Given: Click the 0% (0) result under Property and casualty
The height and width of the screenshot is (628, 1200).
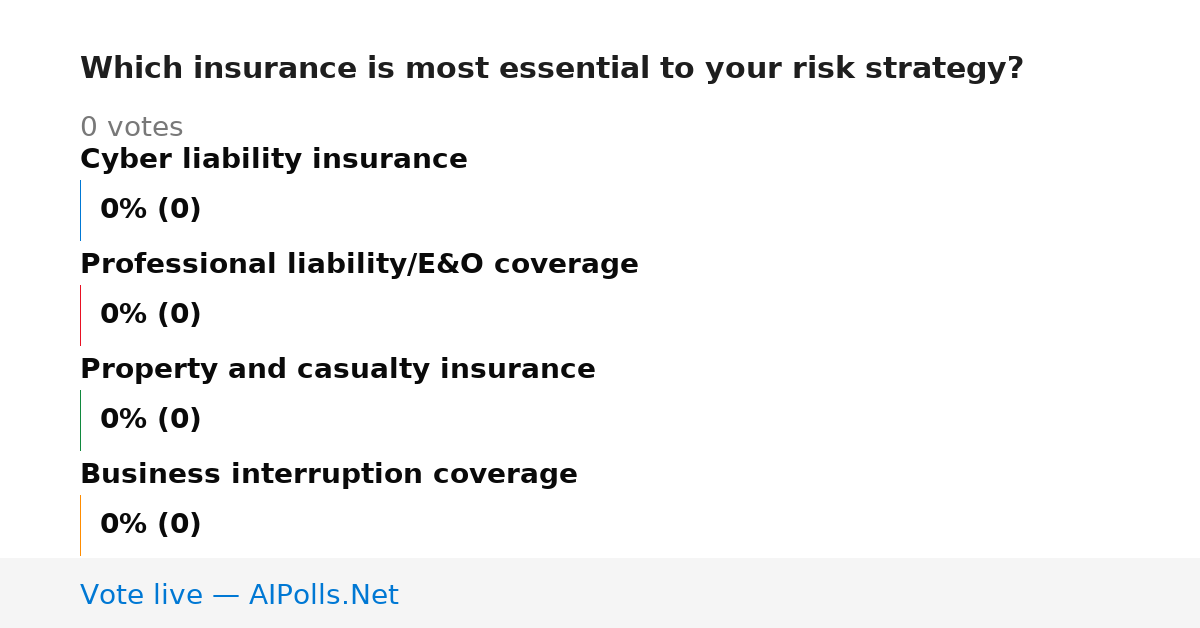Looking at the screenshot, I should click(x=151, y=420).
